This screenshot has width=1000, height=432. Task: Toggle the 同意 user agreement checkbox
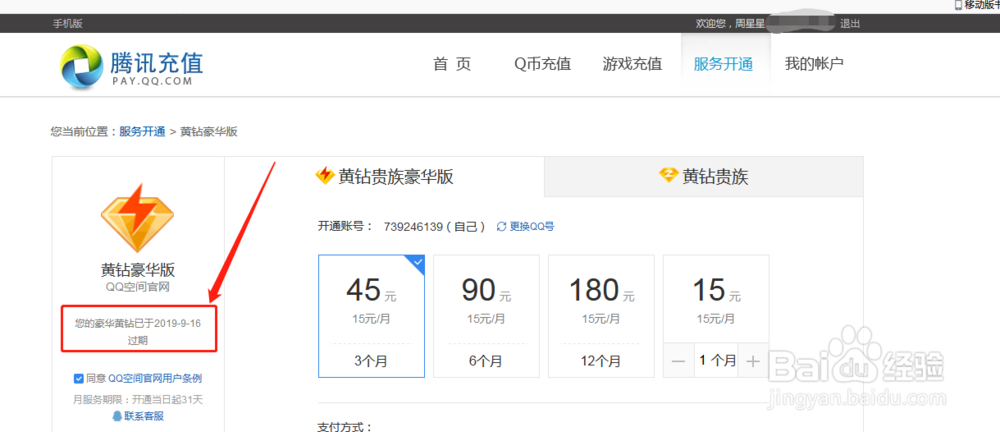[78, 378]
